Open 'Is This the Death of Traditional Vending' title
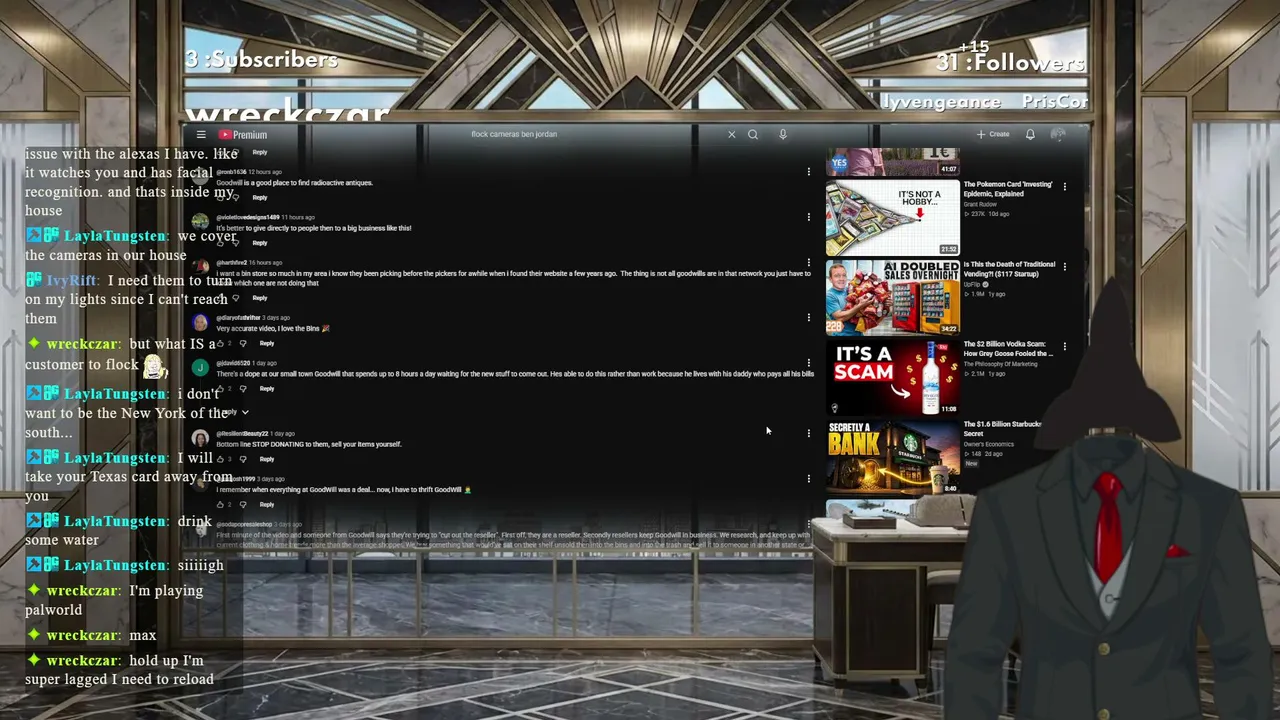The height and width of the screenshot is (720, 1280). point(1008,269)
